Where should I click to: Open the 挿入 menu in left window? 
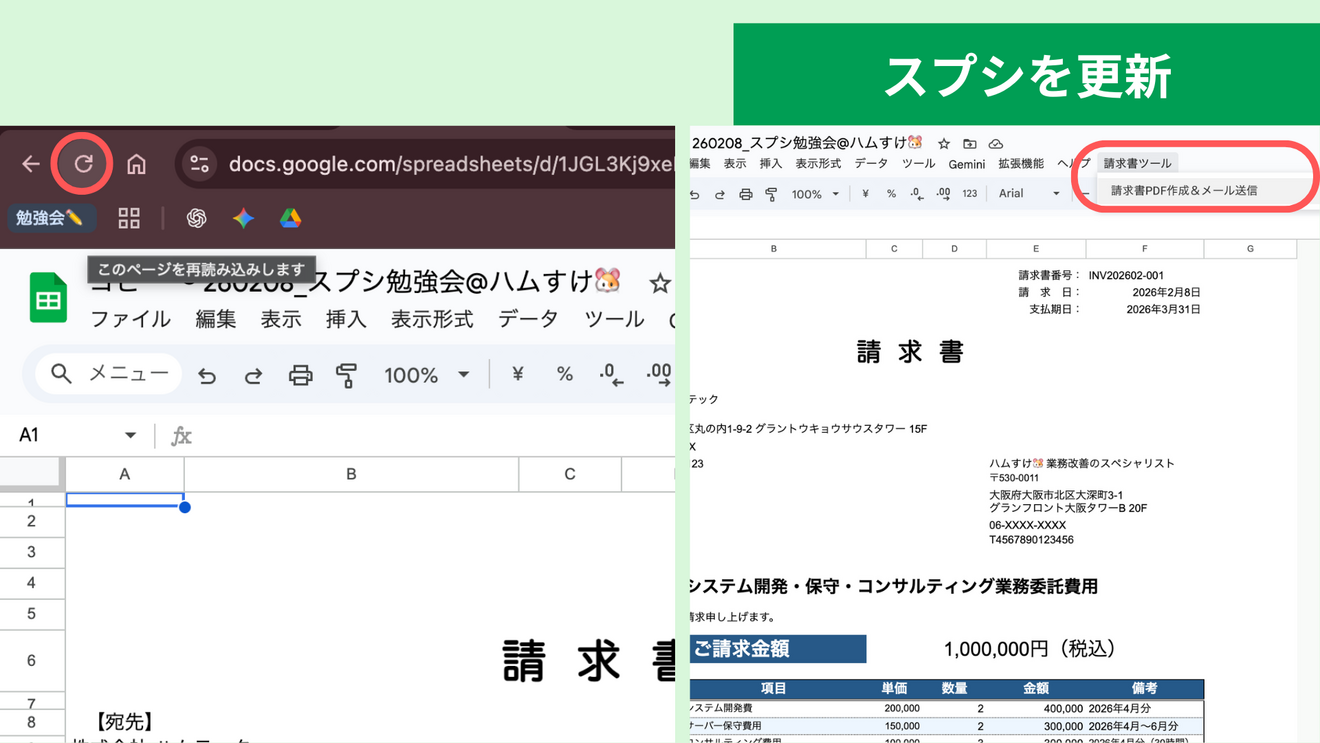(346, 319)
